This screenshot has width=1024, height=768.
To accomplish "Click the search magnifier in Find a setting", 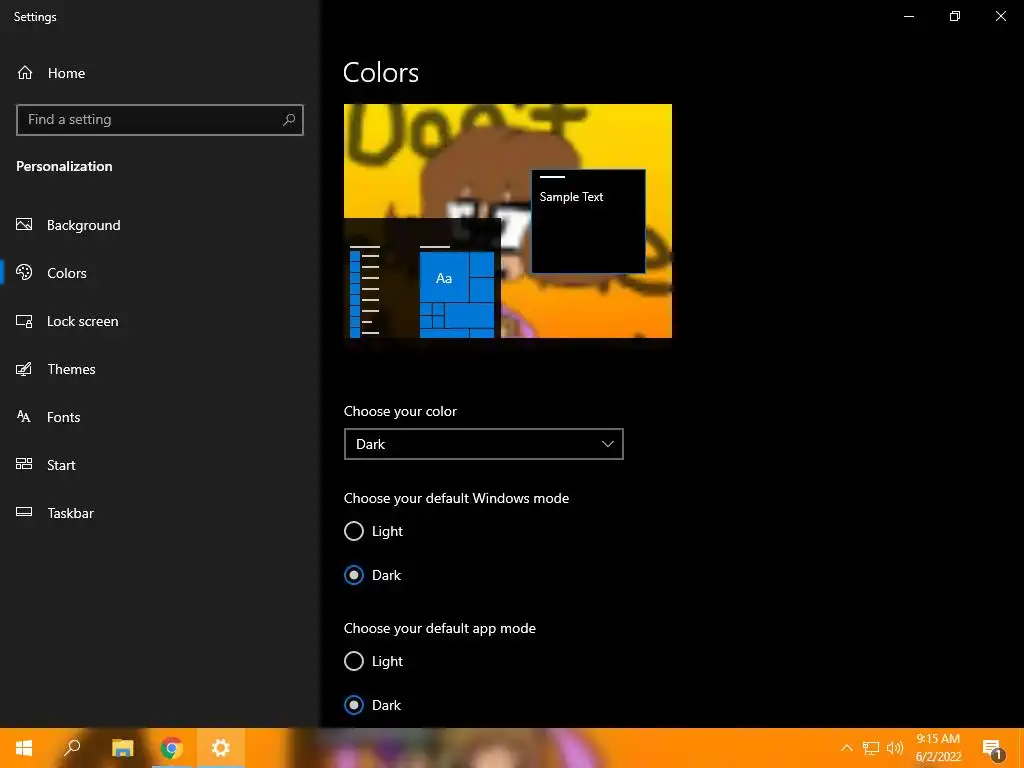I will [289, 120].
